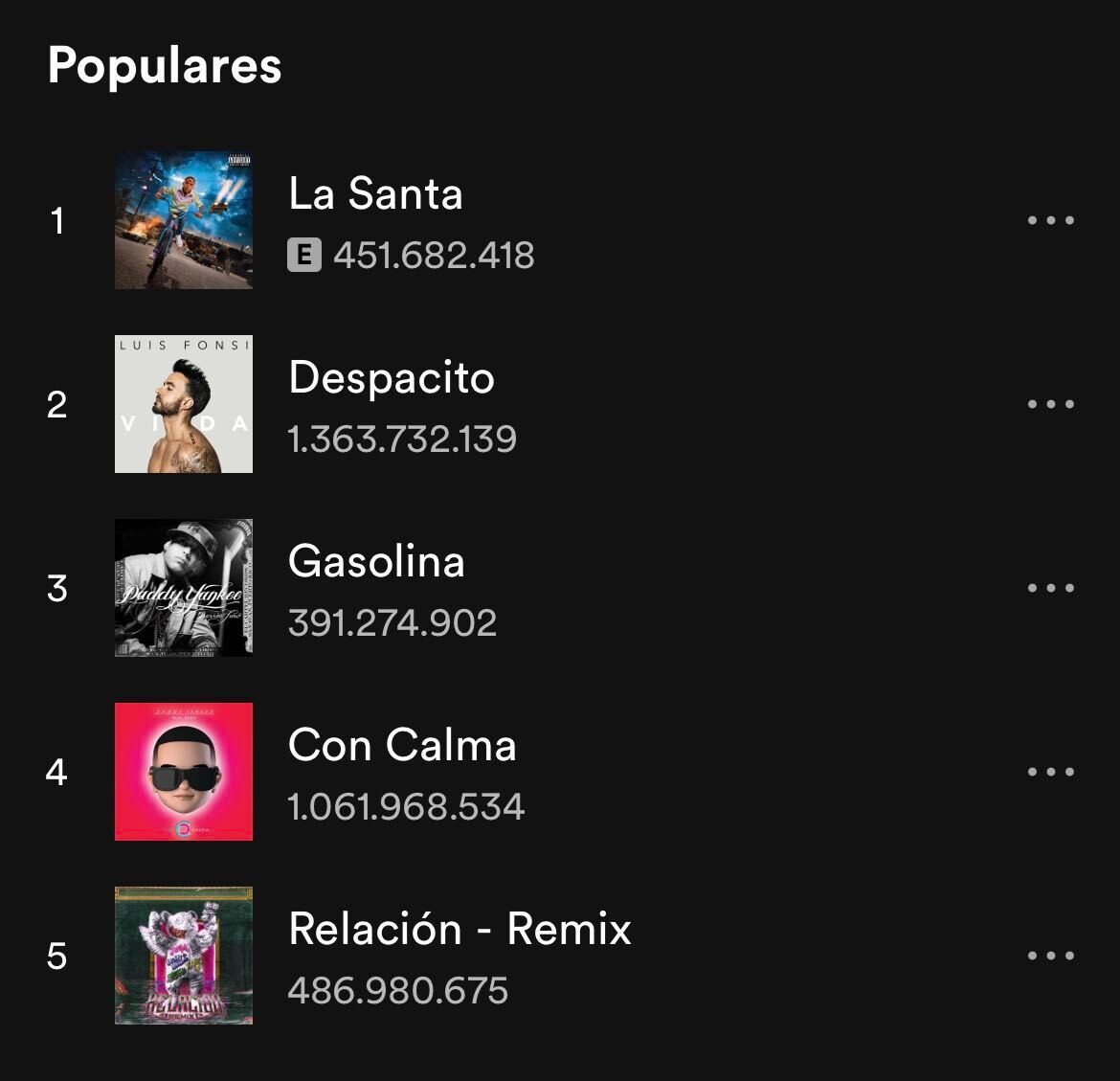Click the pink Con Calma album cover
The width and height of the screenshot is (1120, 1081).
[x=184, y=772]
